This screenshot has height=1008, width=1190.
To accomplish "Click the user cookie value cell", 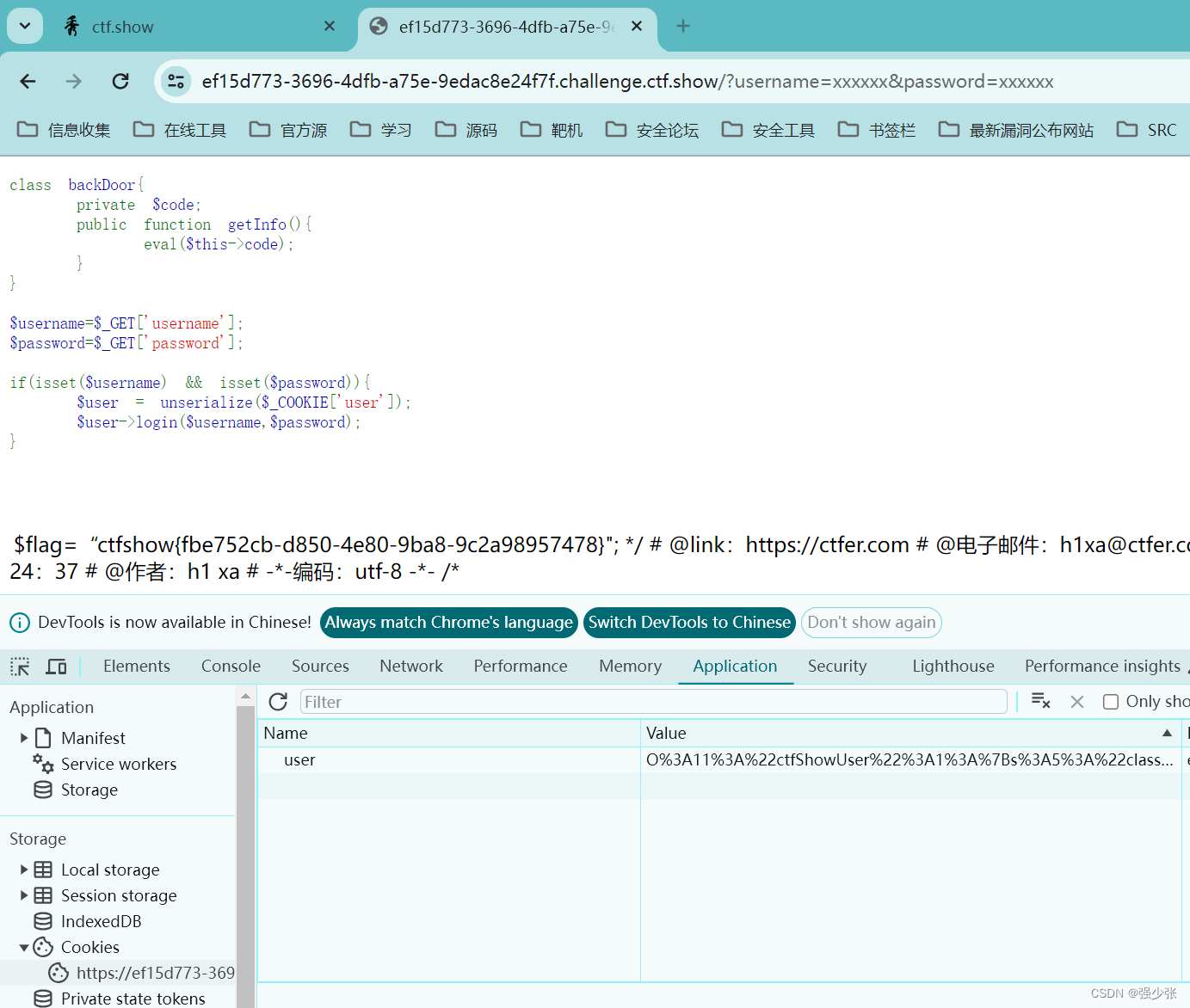I will point(910,760).
